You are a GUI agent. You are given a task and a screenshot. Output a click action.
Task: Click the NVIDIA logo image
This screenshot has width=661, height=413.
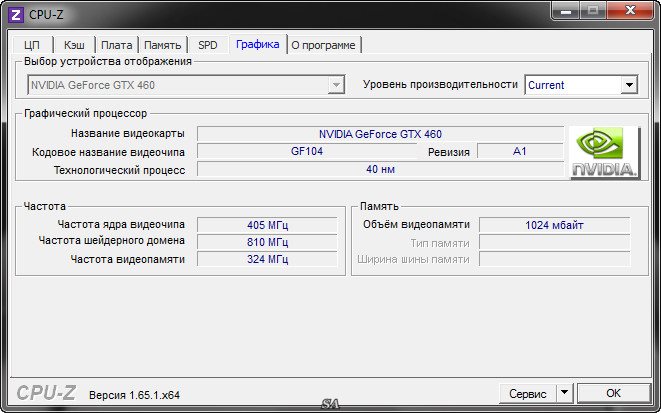point(605,153)
